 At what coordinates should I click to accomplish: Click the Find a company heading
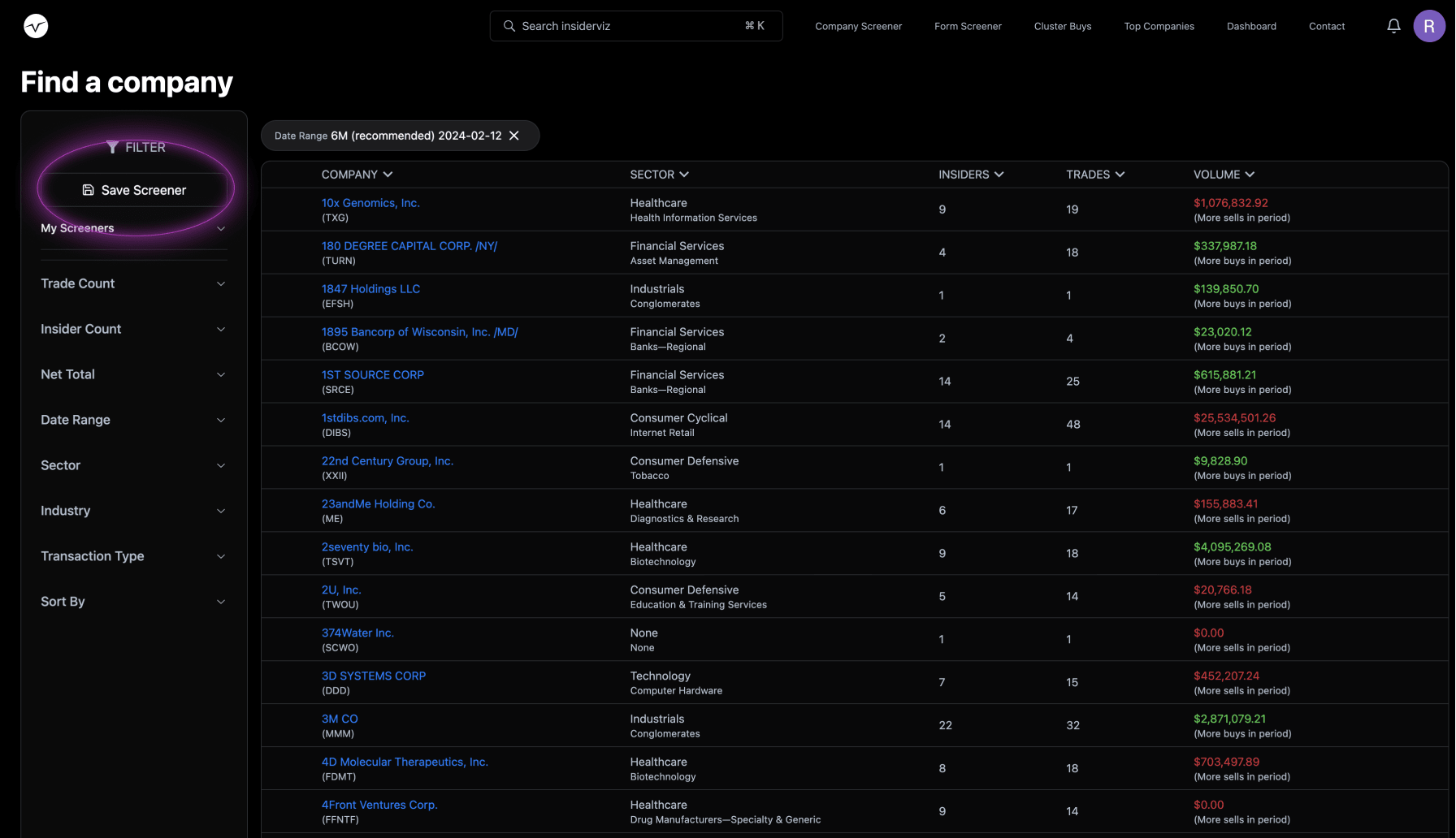[127, 82]
